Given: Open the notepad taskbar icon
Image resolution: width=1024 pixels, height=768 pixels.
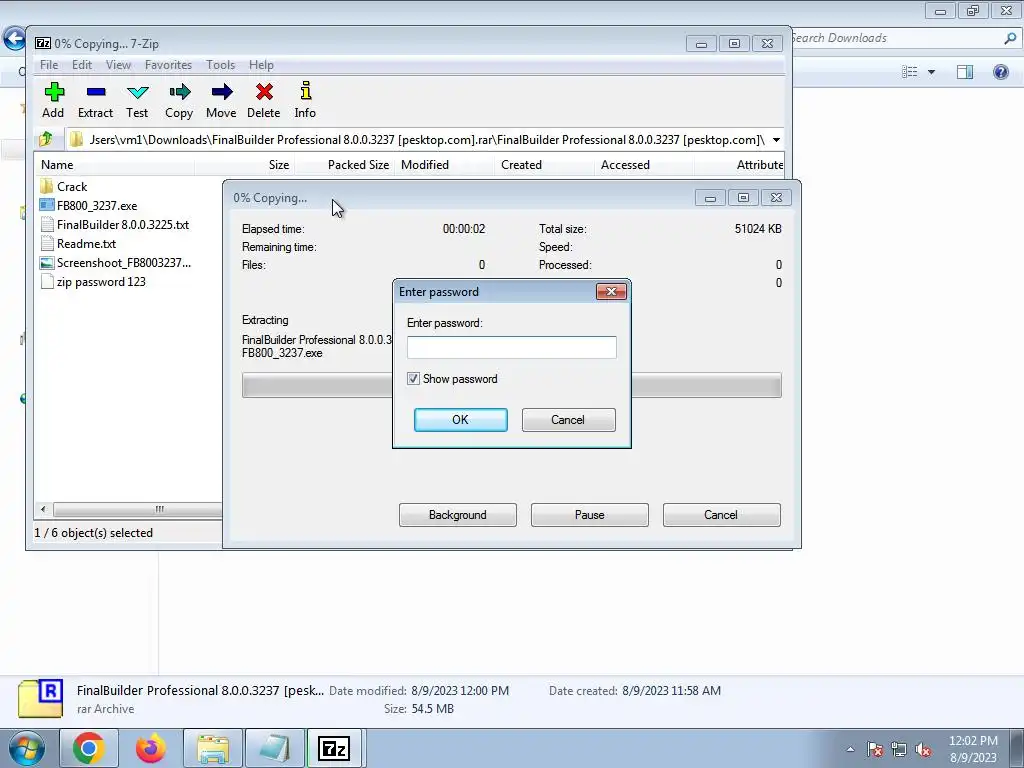Looking at the screenshot, I should pyautogui.click(x=274, y=748).
